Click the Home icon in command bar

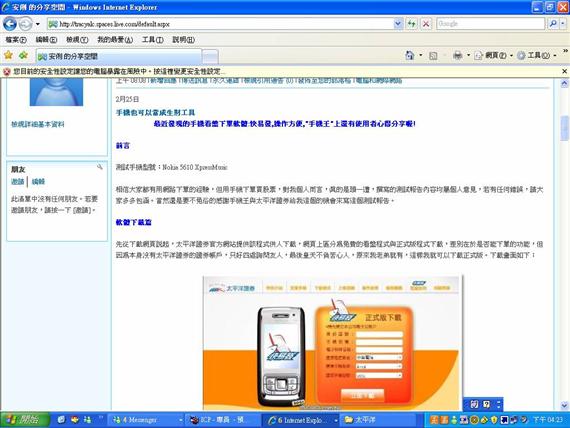[x=410, y=55]
